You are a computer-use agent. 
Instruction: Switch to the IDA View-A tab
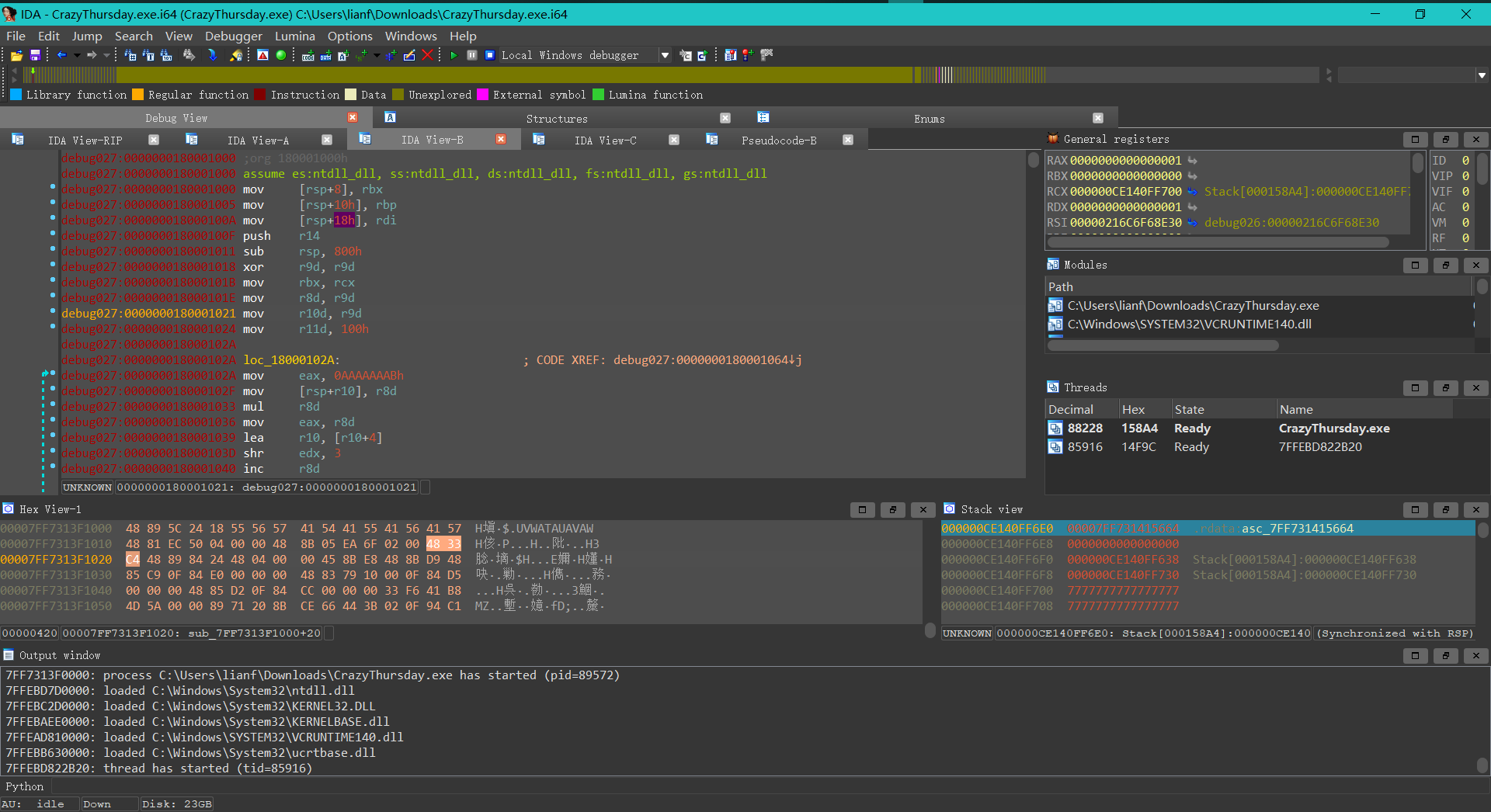(258, 141)
